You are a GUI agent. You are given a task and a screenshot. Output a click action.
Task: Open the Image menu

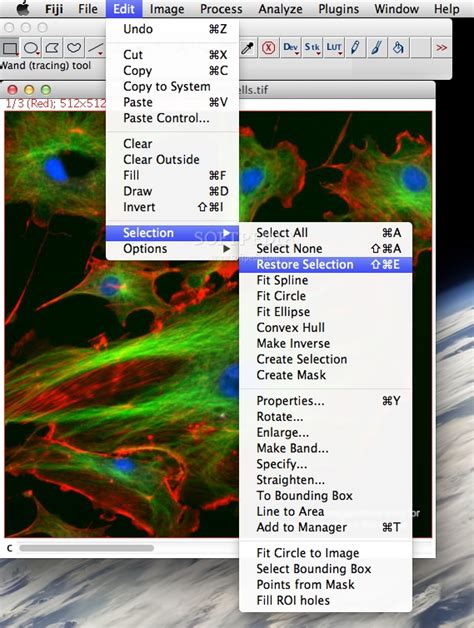167,9
